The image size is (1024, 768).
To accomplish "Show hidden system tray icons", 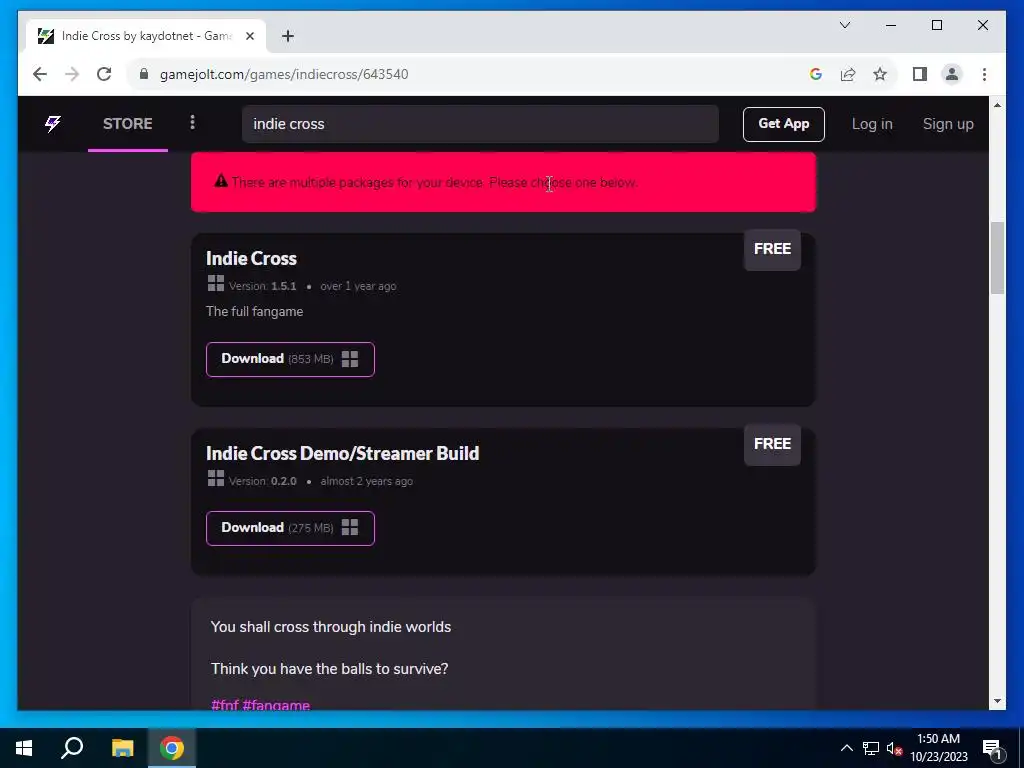I will (x=846, y=748).
